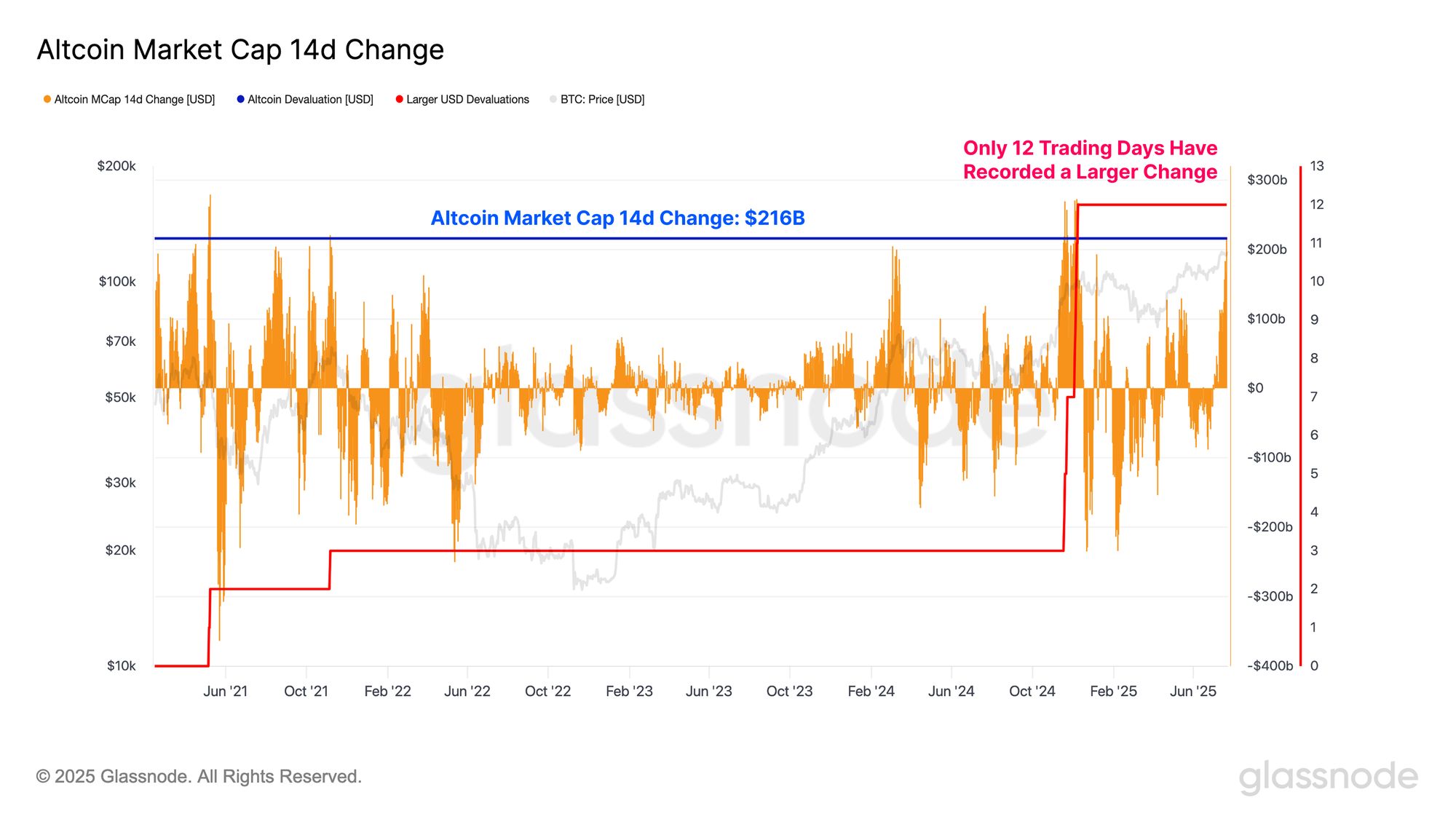Click the chart title Altcoin Market Cap 14d Change
Viewport: 1456px width, 819px height.
pos(240,50)
